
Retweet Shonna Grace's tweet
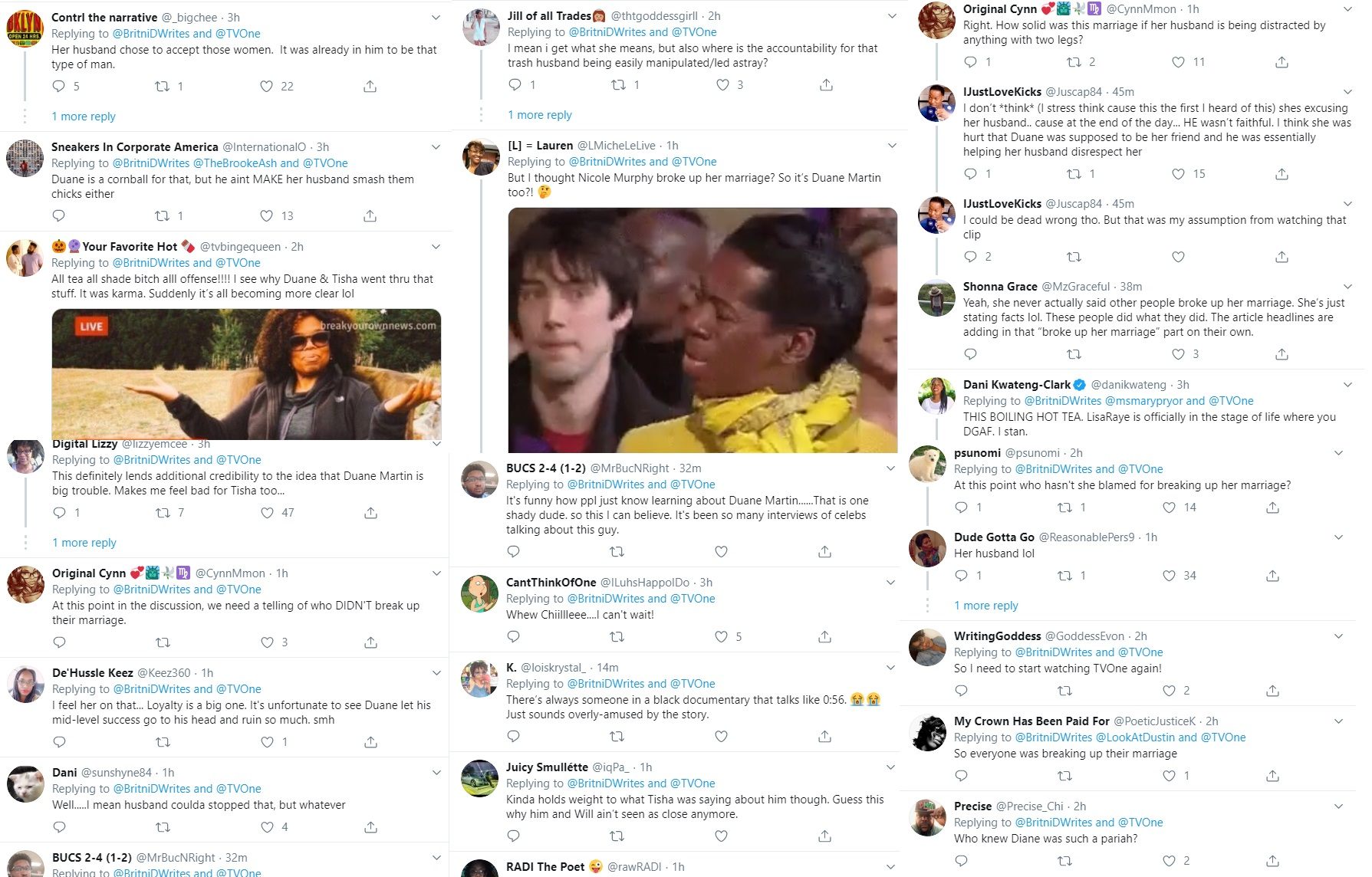[1074, 354]
